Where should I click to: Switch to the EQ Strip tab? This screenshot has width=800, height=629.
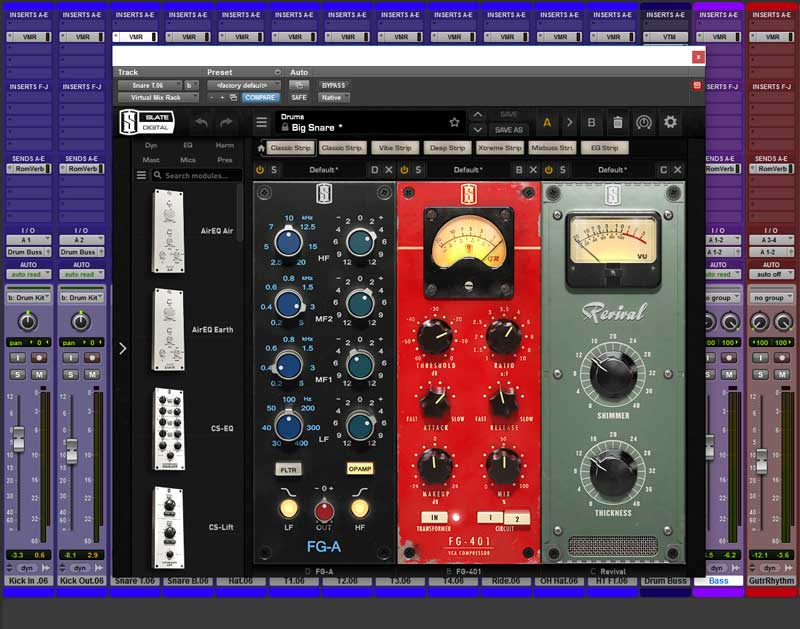[605, 148]
